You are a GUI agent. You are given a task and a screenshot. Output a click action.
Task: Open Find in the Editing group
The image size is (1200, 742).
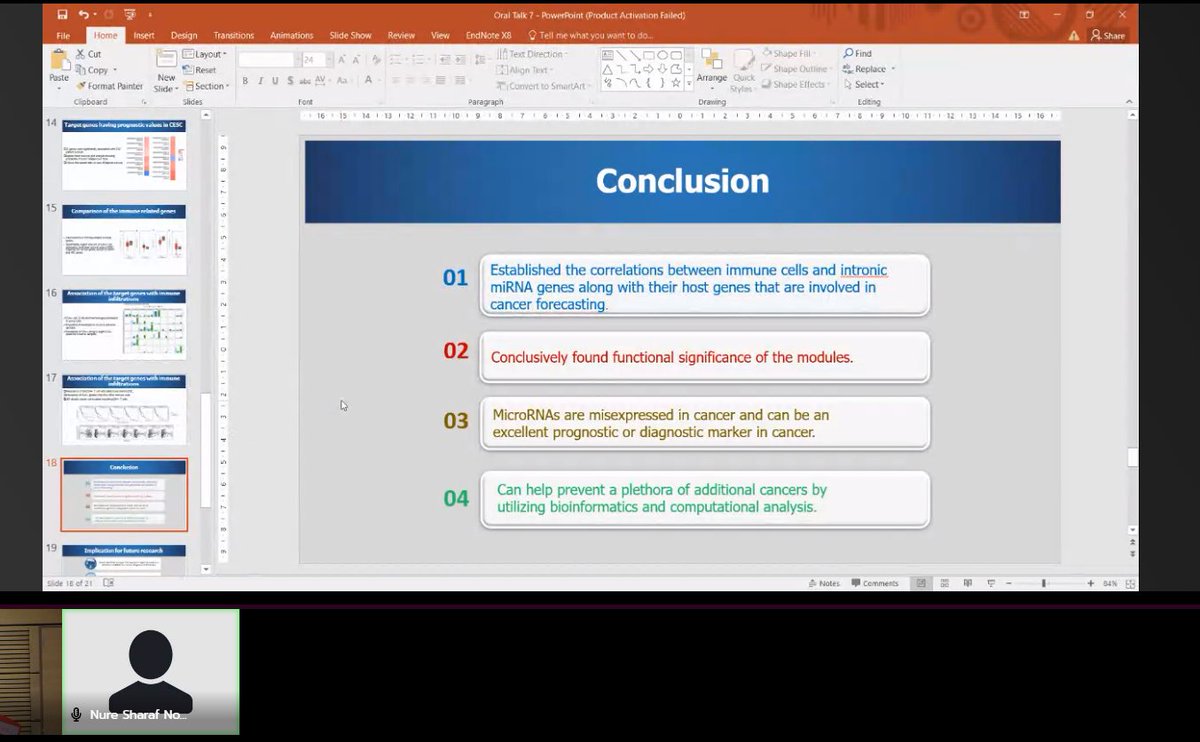[858, 54]
